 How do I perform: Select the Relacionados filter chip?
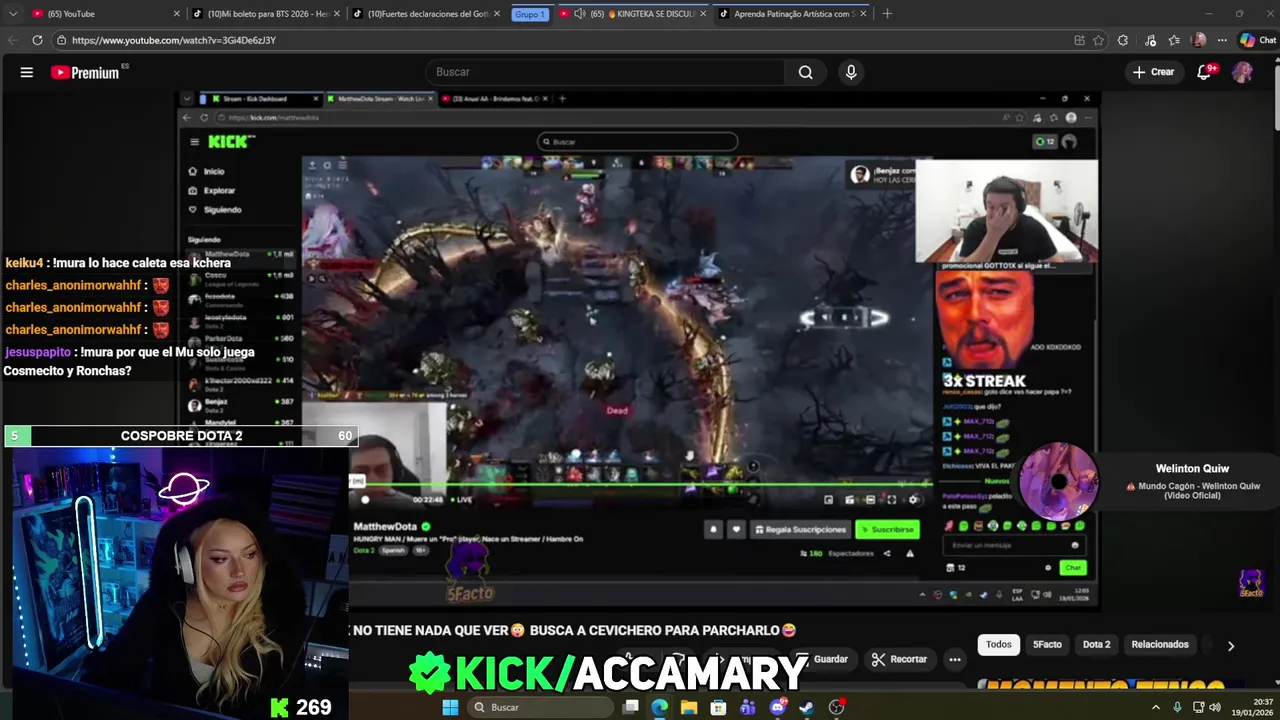click(1160, 645)
